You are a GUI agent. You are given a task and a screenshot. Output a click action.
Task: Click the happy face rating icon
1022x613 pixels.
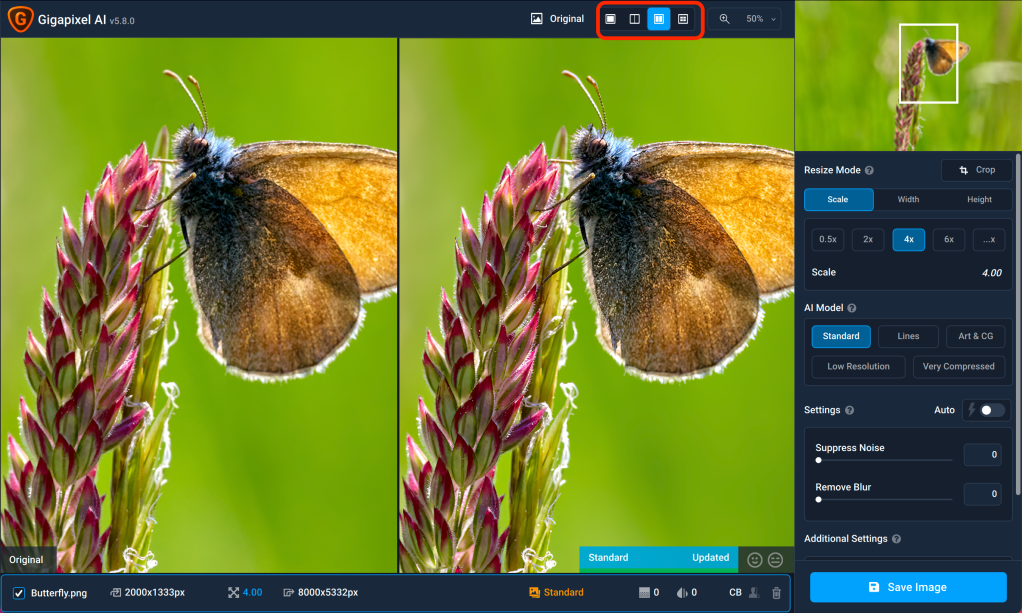point(755,560)
